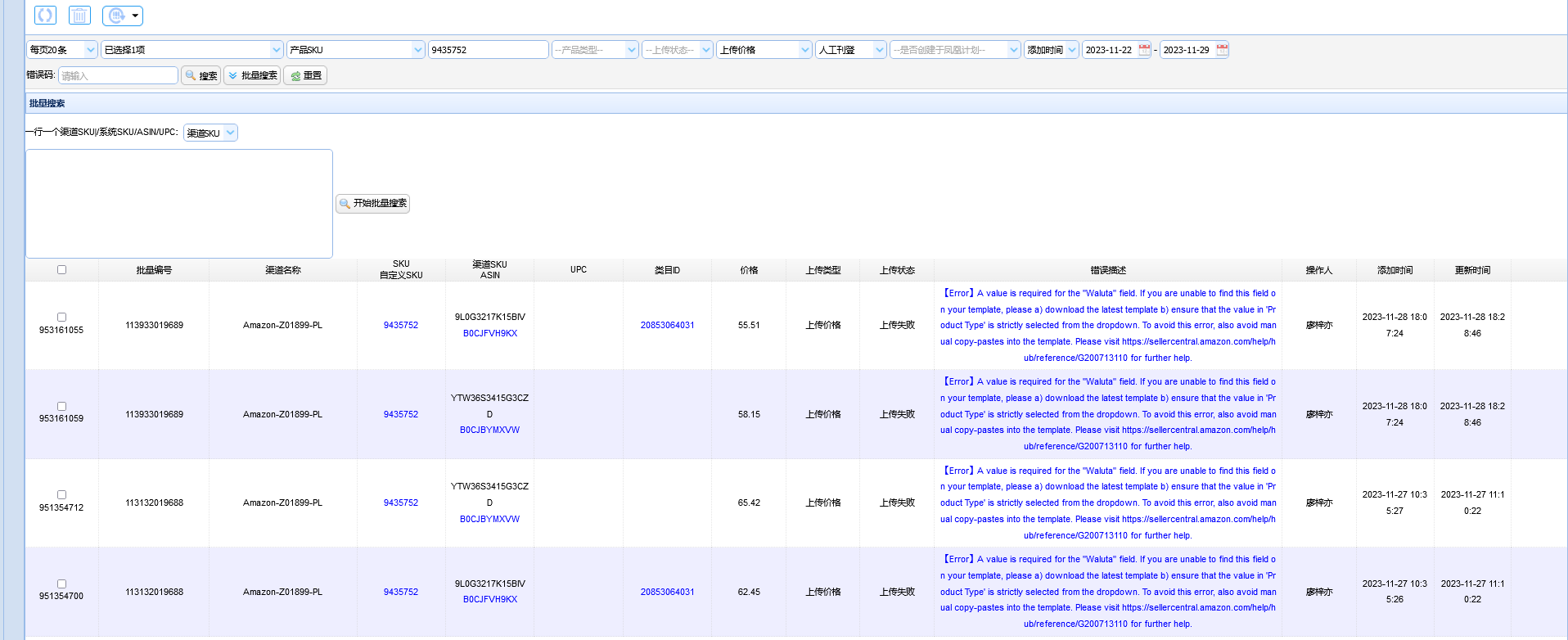This screenshot has height=640, width=1568.
Task: Open the export globe dropdown icon
Action: [x=123, y=16]
